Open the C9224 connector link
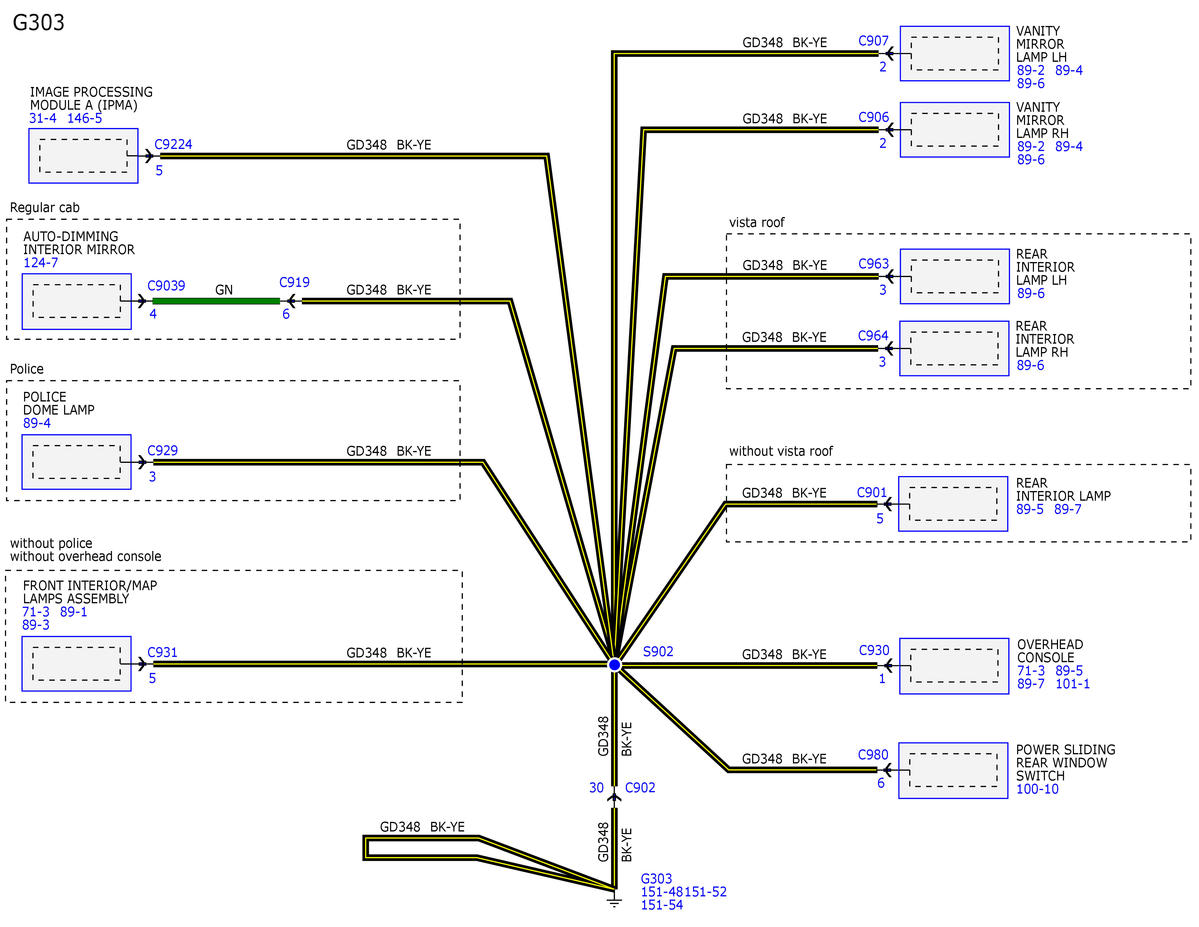This screenshot has width=1199, height=927. click(173, 144)
